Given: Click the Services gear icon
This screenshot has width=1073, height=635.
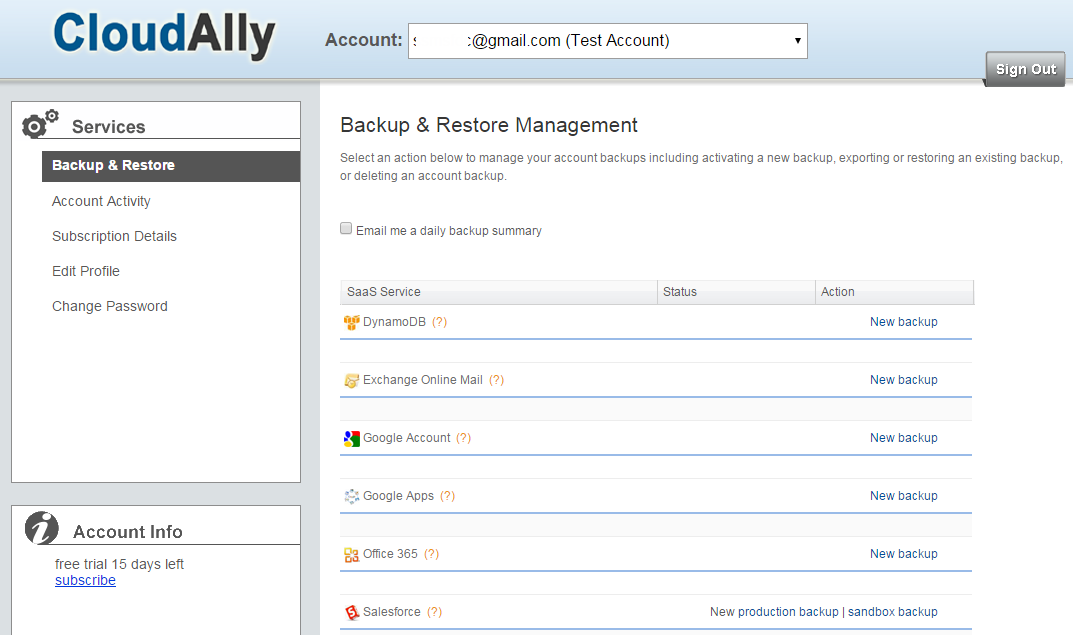Looking at the screenshot, I should (x=40, y=121).
